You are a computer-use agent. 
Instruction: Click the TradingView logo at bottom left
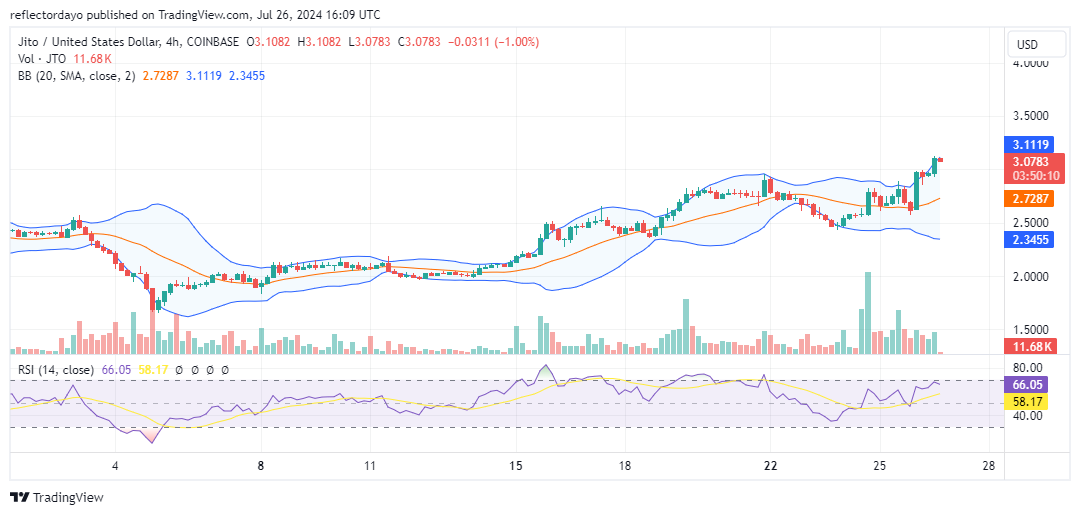point(56,497)
